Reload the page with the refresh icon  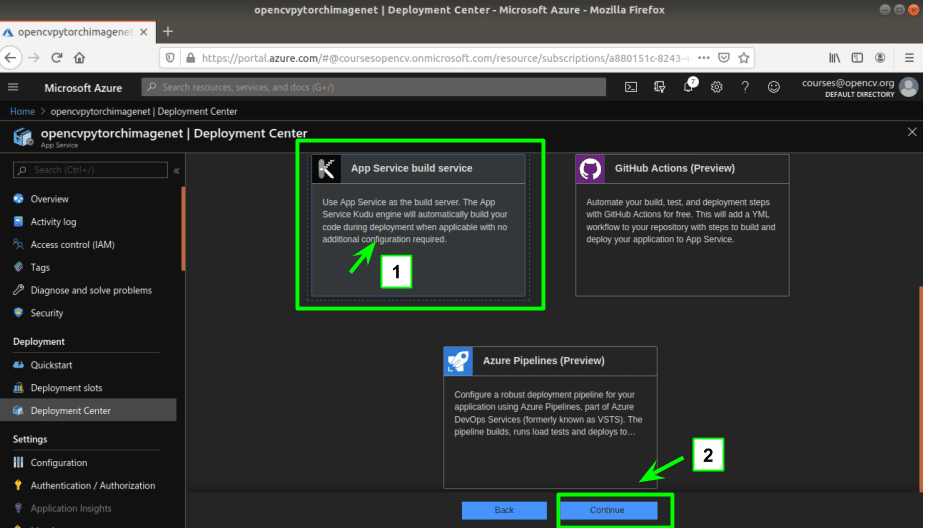point(57,57)
